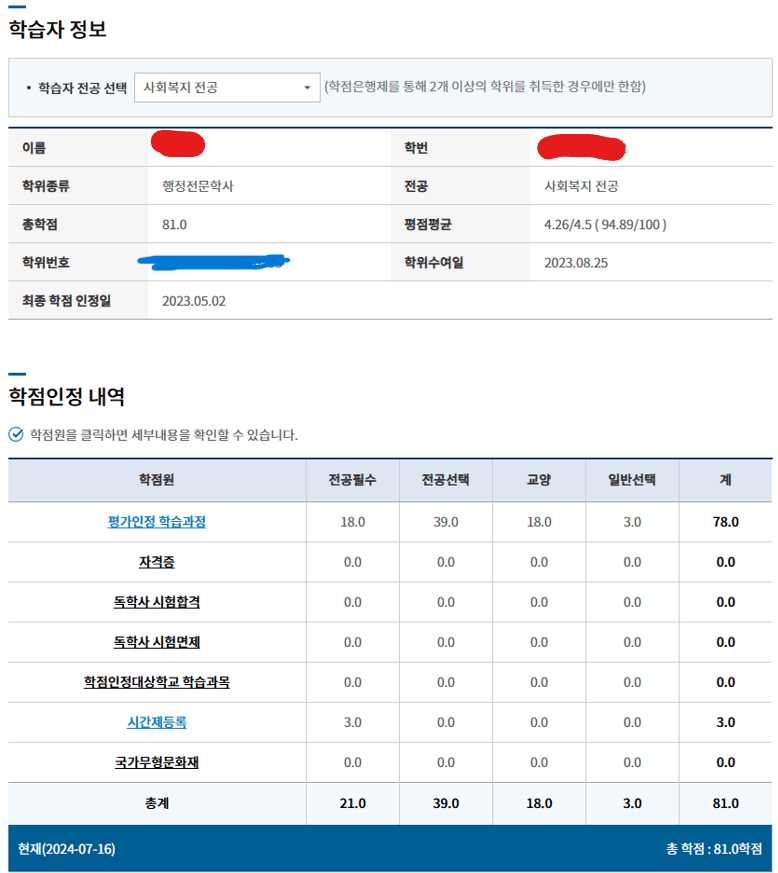Image resolution: width=778 pixels, height=873 pixels.
Task: Open the 시간제등록 link
Action: pyautogui.click(x=156, y=722)
